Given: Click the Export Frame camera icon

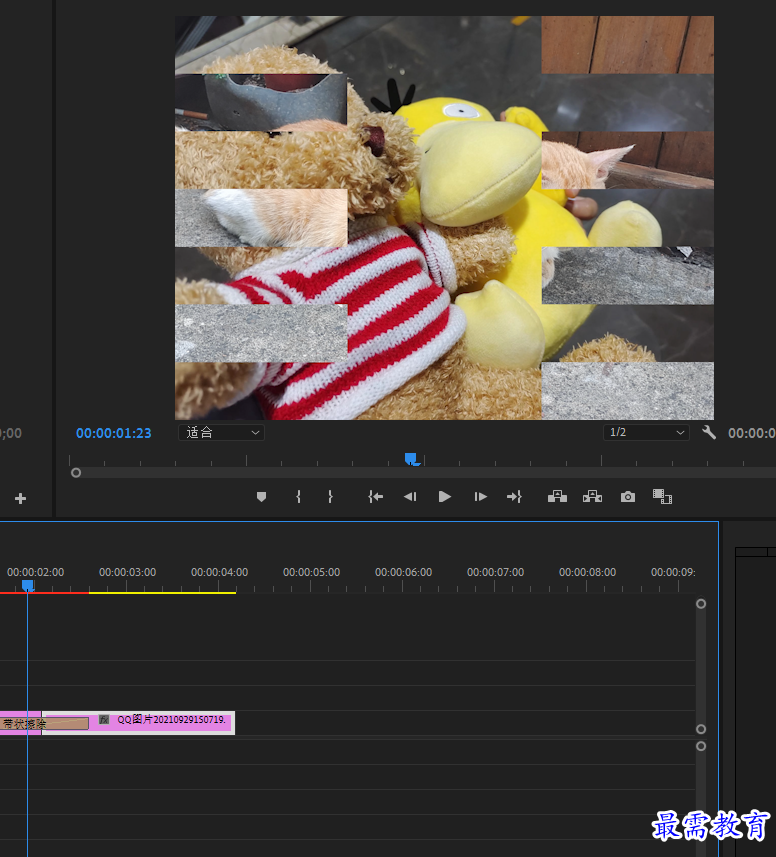Looking at the screenshot, I should click(x=628, y=497).
